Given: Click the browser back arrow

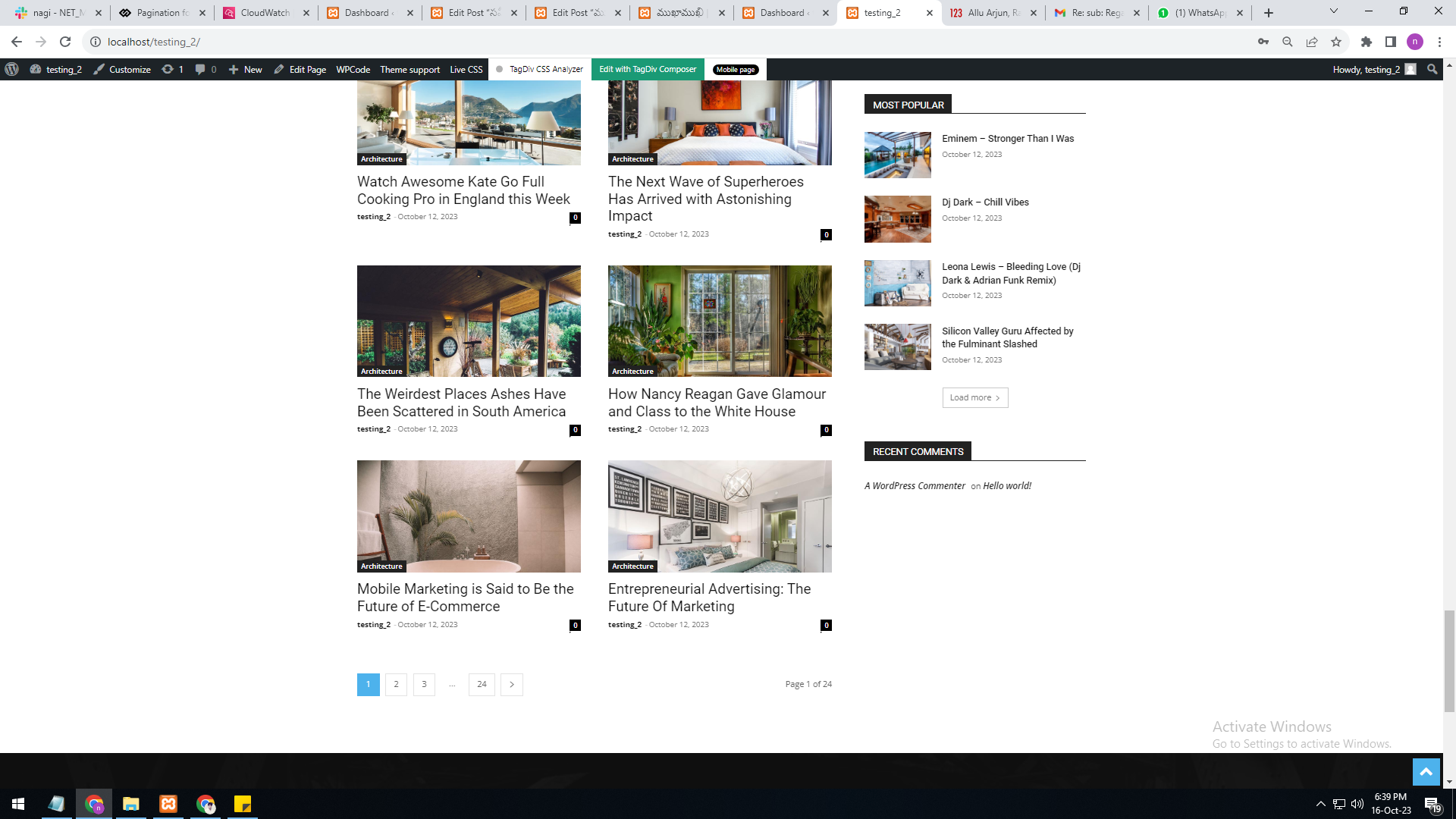Looking at the screenshot, I should click(17, 42).
